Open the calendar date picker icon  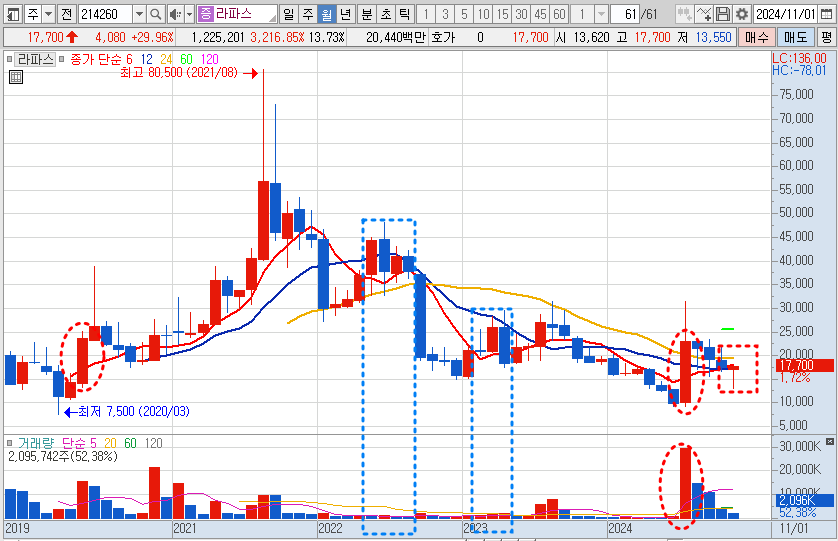826,14
